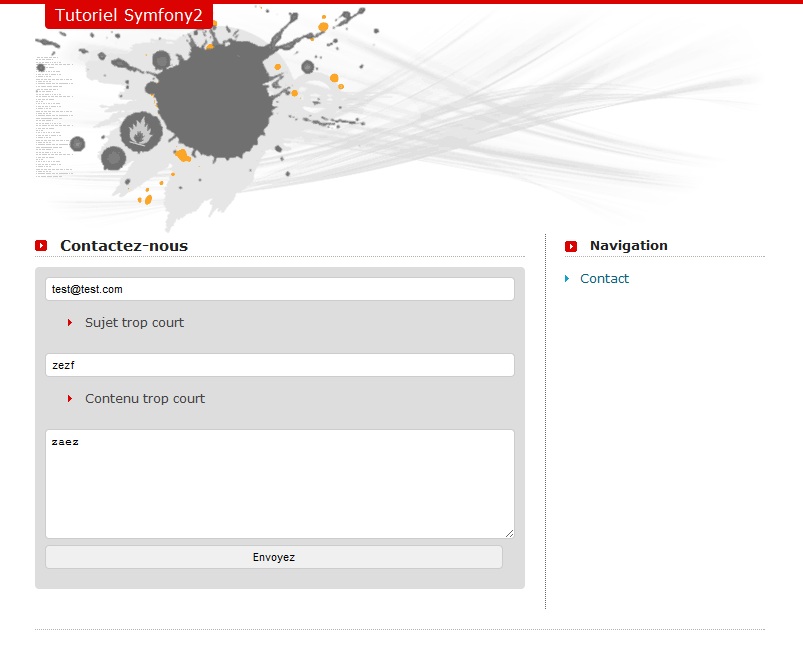Select the 'Sujet trop court' error text
Screen dimensions: 803x647
[134, 323]
